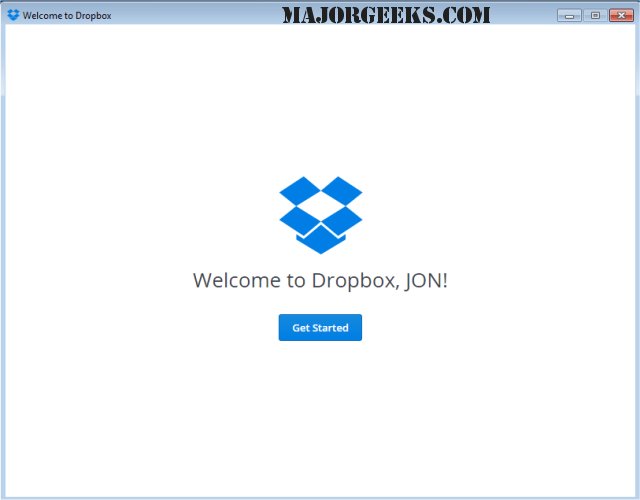The image size is (640, 500).
Task: Click the word 'Dropbox' in the heading
Action: 355,281
